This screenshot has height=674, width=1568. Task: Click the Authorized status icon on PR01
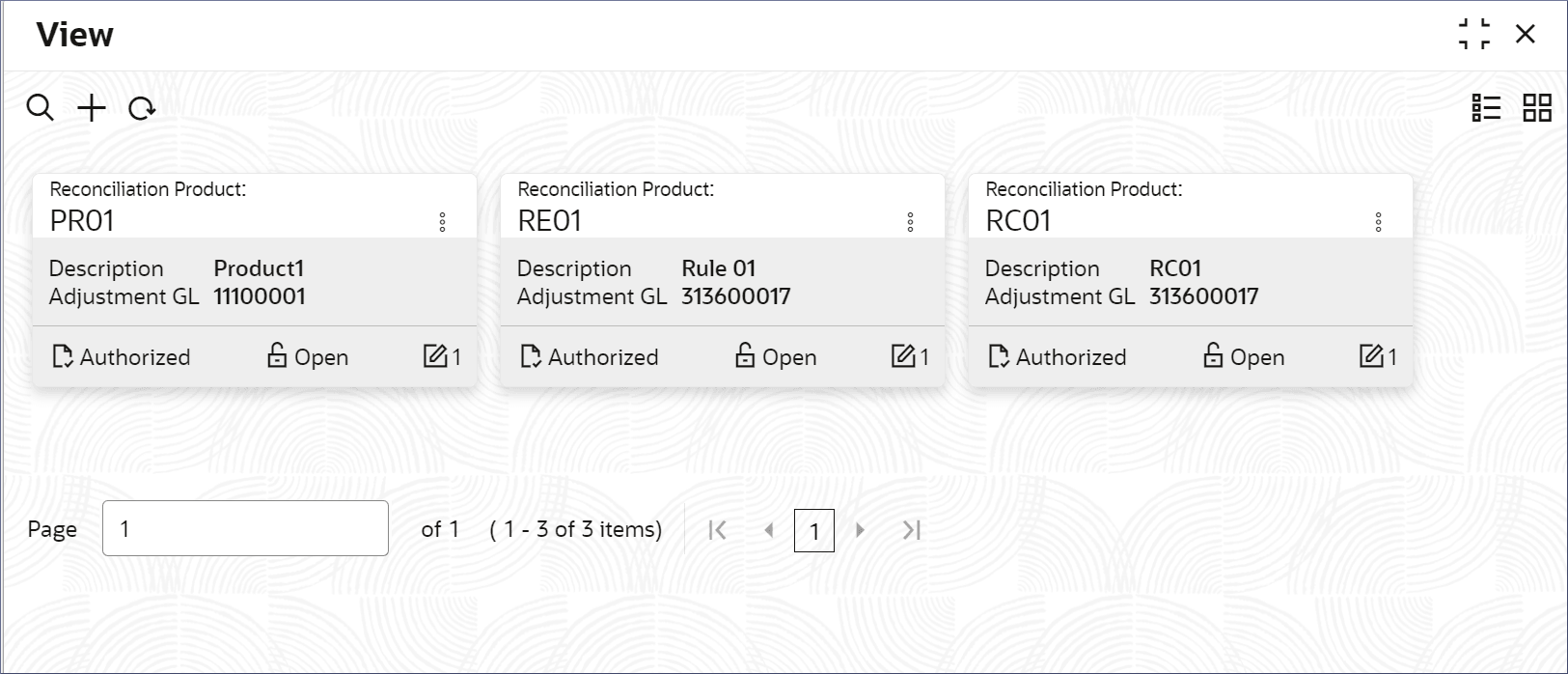63,357
